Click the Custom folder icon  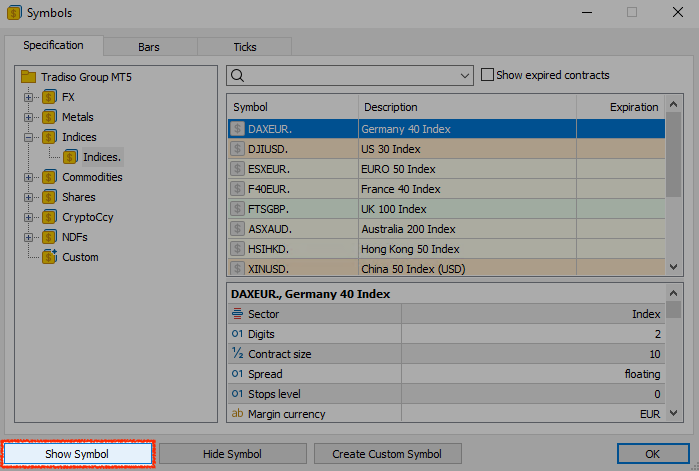click(x=49, y=257)
